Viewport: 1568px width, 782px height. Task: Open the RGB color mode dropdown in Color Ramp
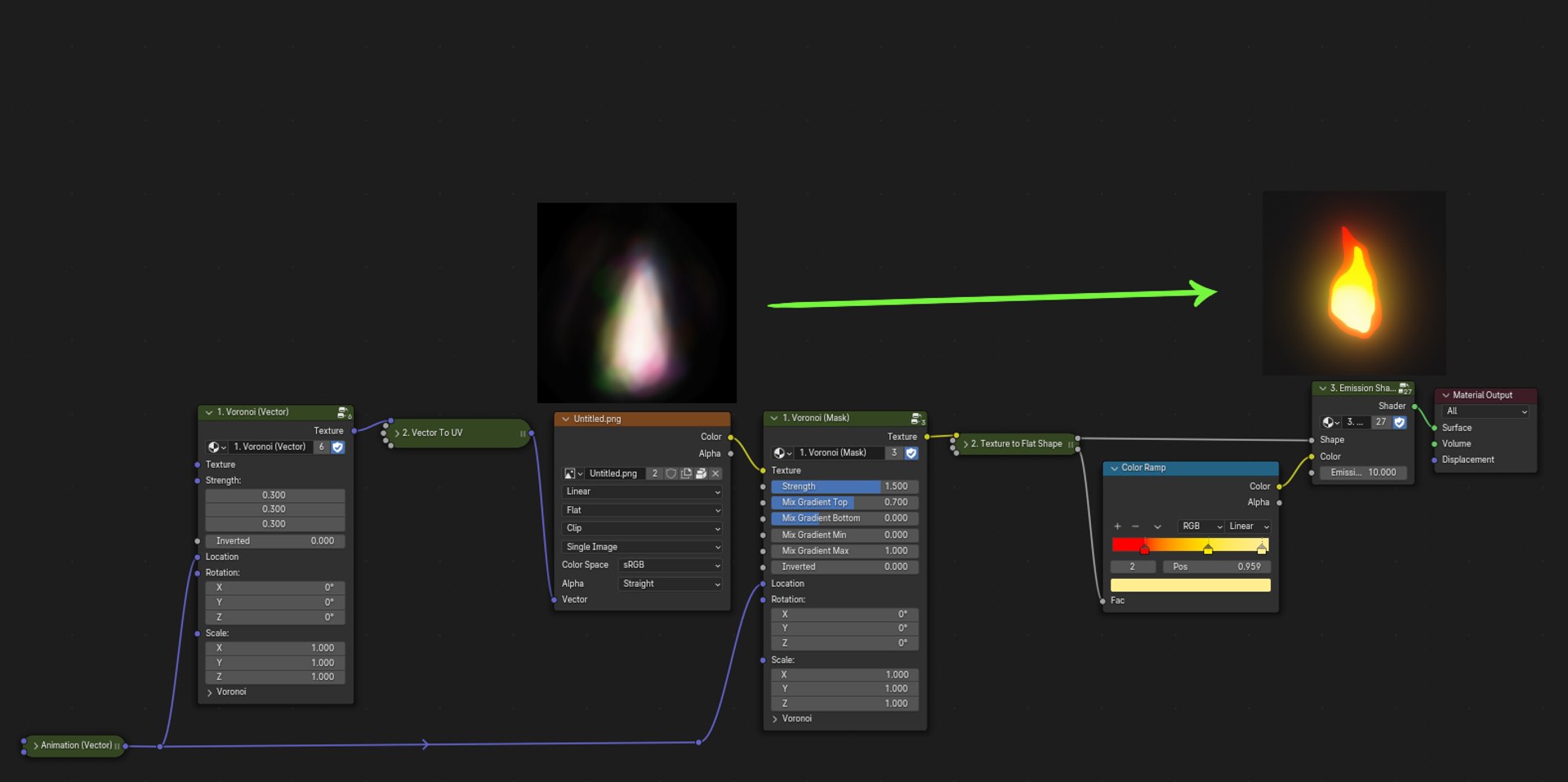pos(1201,527)
